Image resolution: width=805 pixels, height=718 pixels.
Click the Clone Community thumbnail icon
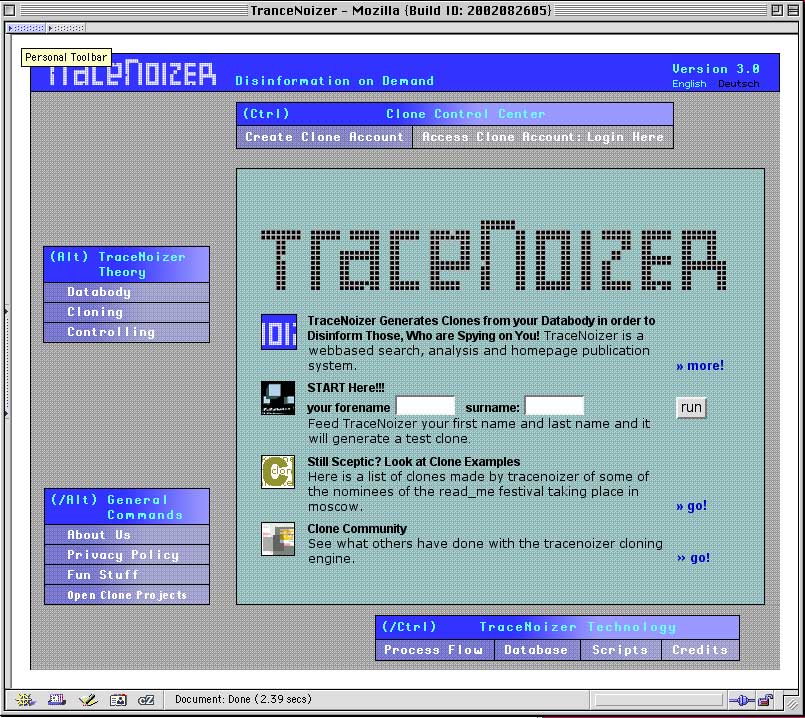point(278,539)
